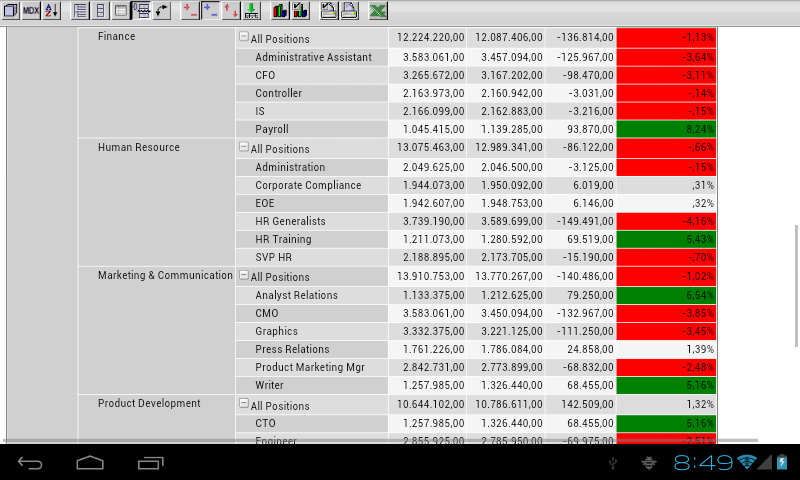The width and height of the screenshot is (800, 480).
Task: Click the Payroll position label
Action: click(x=272, y=129)
